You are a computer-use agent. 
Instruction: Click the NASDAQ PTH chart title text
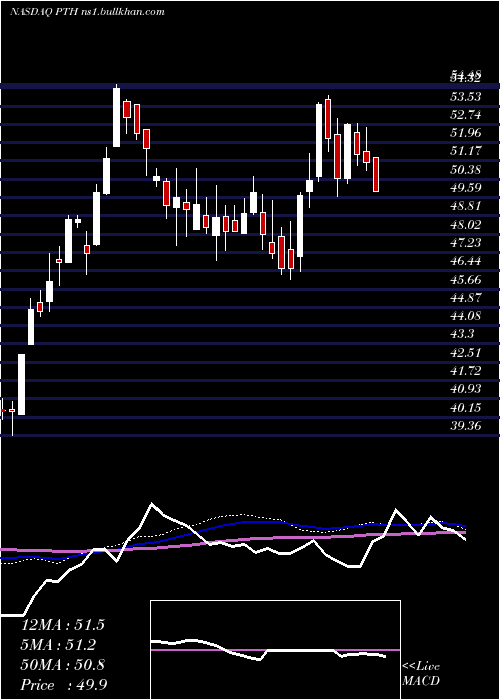point(87,11)
